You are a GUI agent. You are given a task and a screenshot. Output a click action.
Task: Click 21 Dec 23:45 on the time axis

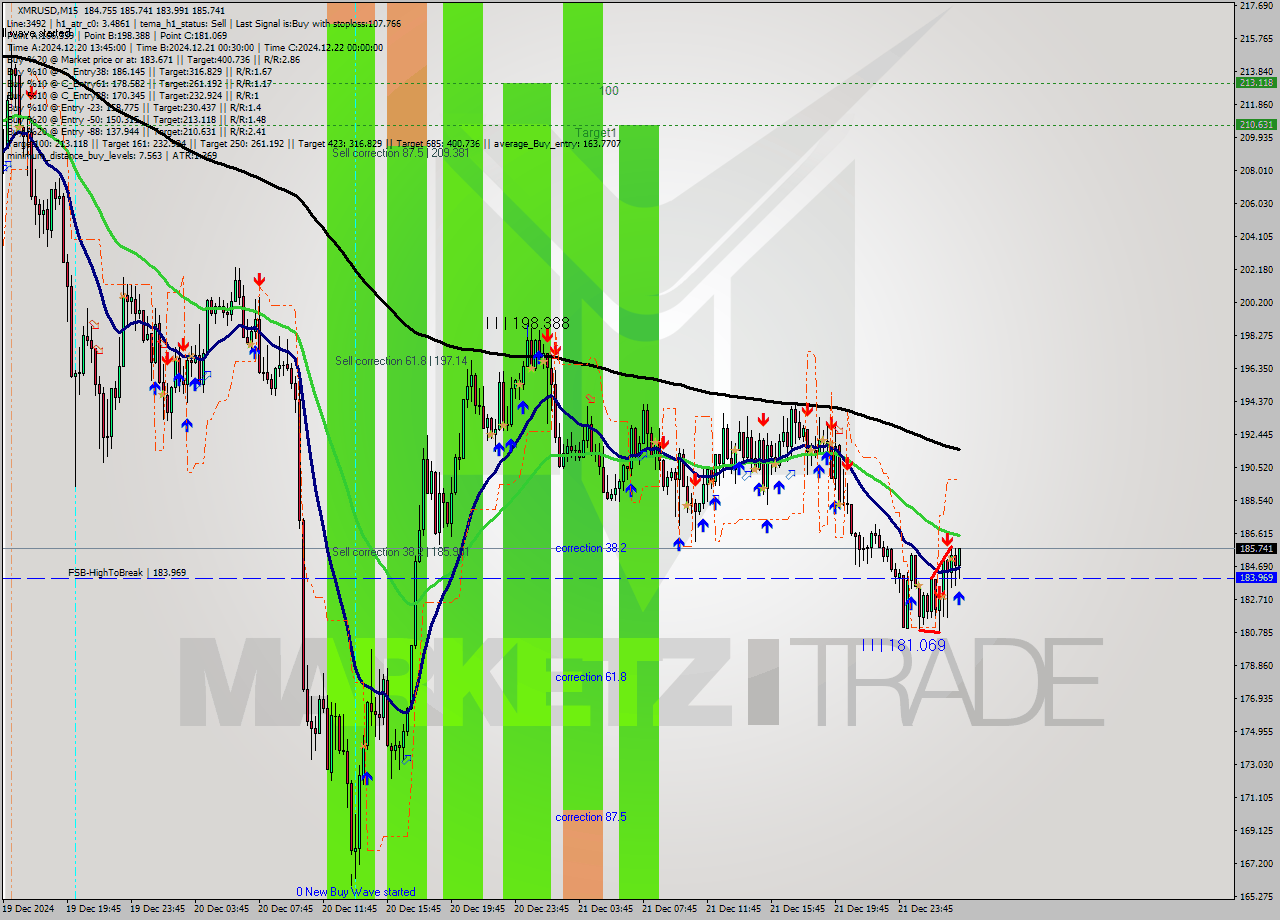[x=925, y=909]
